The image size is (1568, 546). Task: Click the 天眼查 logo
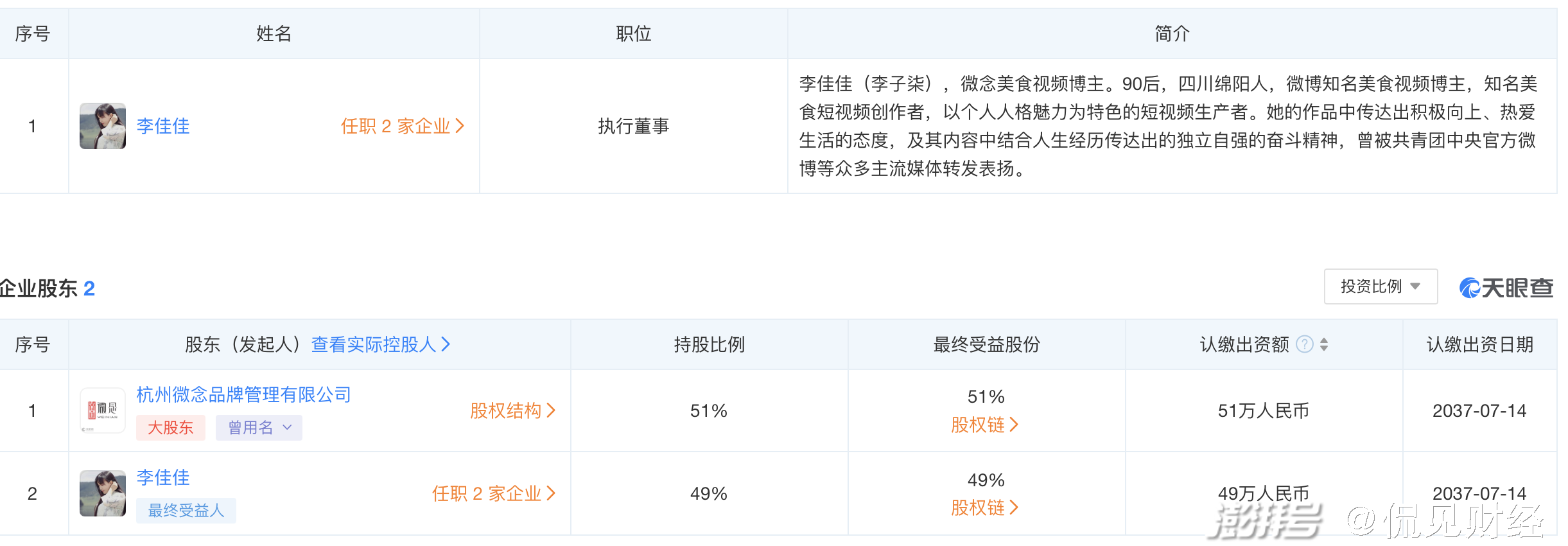pos(1506,288)
